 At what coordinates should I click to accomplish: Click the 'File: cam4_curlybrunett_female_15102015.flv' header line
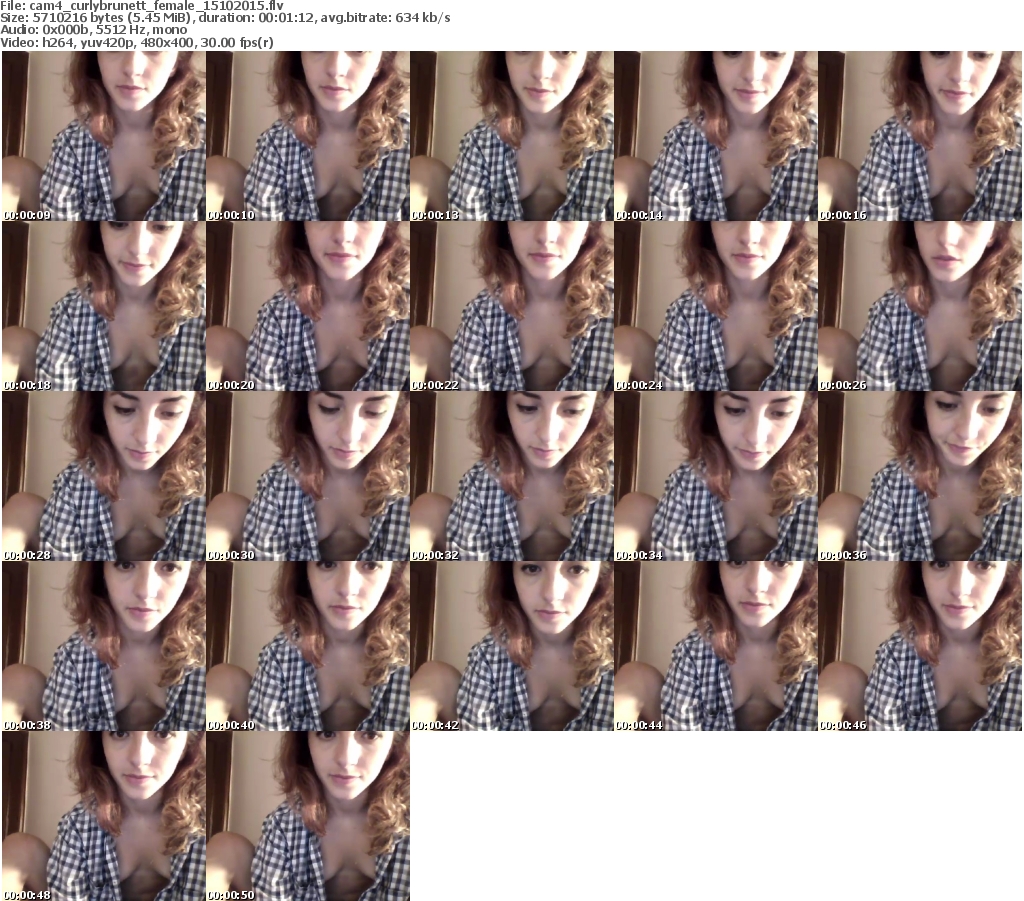(142, 6)
